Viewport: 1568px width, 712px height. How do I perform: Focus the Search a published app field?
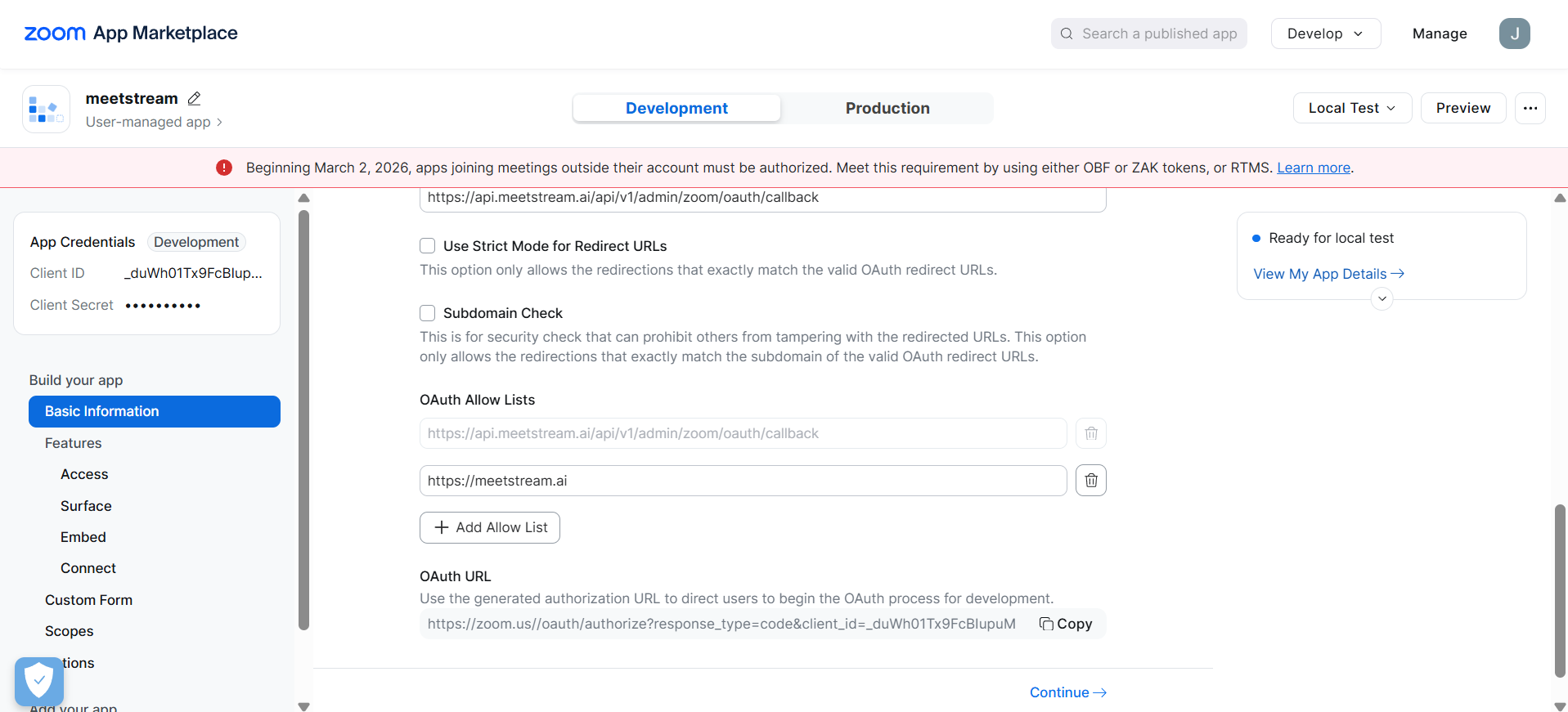click(1148, 34)
